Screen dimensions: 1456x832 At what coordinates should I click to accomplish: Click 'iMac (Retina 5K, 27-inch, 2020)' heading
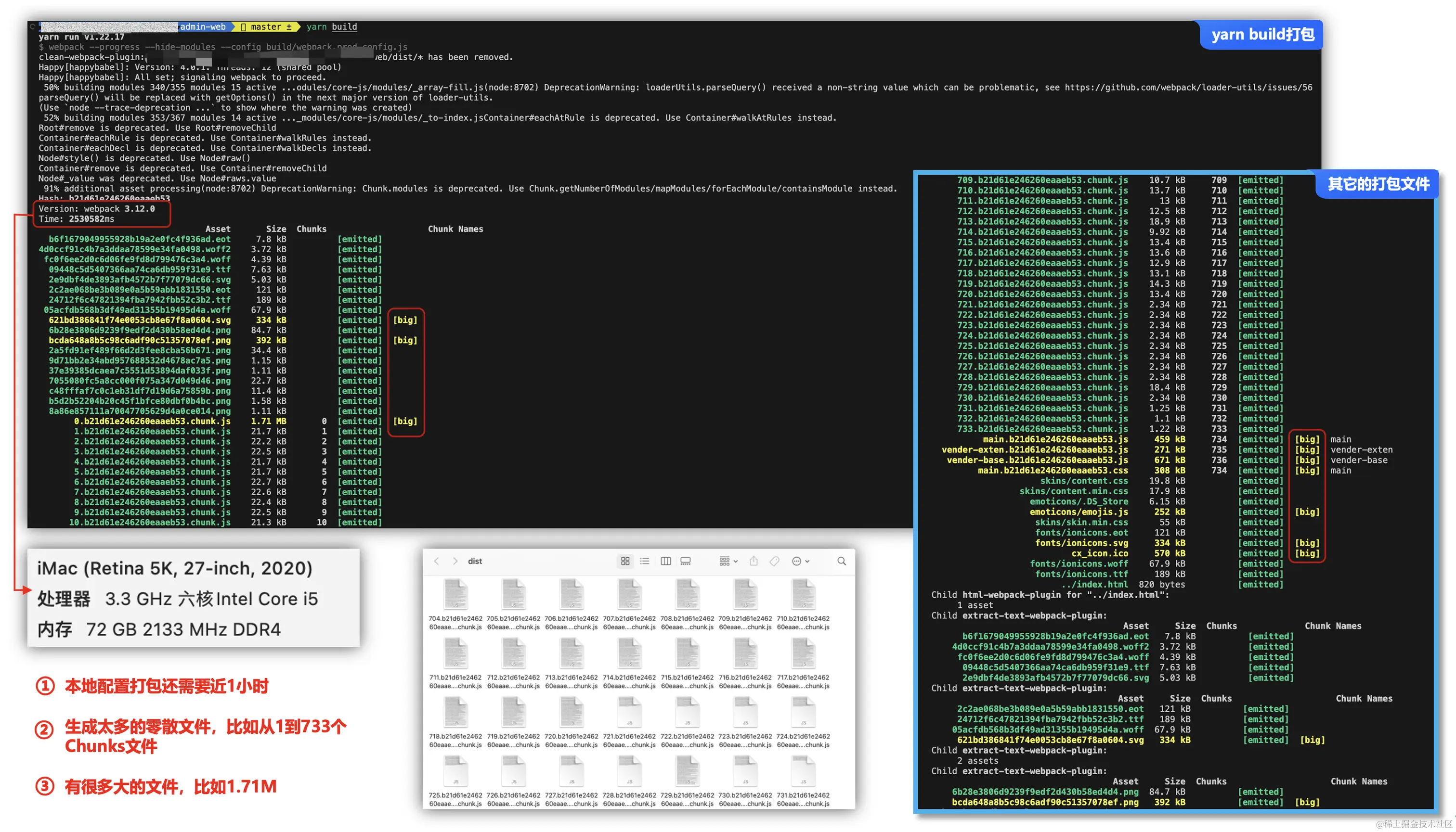[175, 569]
